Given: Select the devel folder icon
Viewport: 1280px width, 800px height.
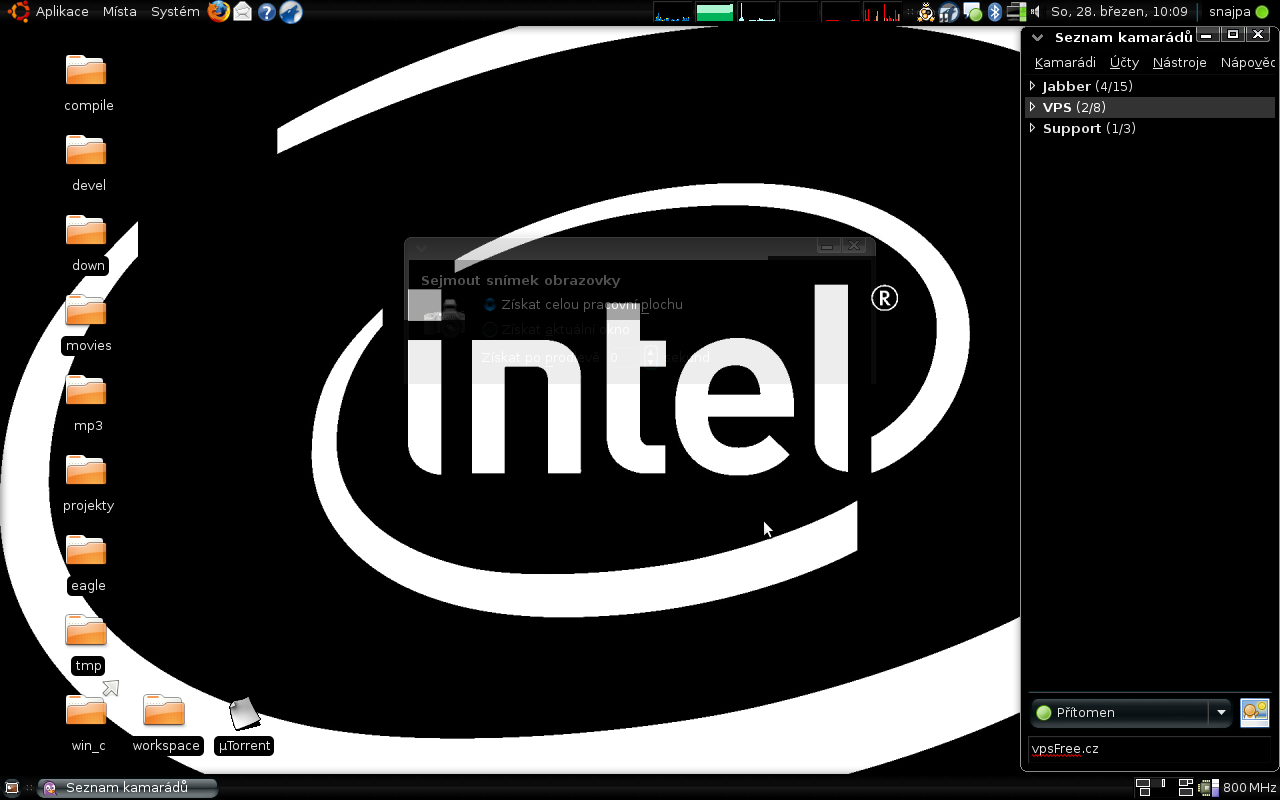Looking at the screenshot, I should coord(88,152).
